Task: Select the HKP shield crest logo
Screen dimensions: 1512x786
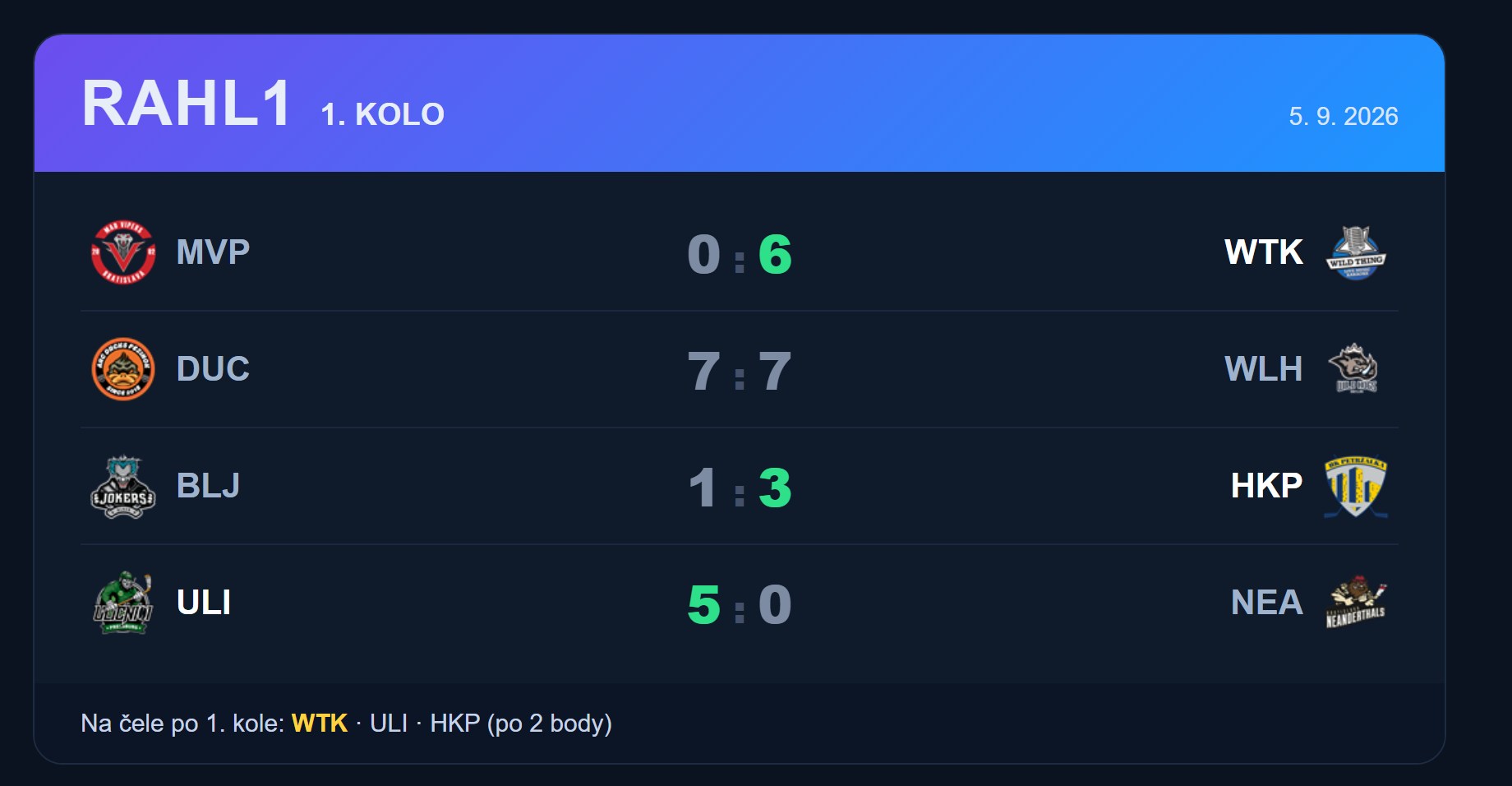Action: point(1356,486)
